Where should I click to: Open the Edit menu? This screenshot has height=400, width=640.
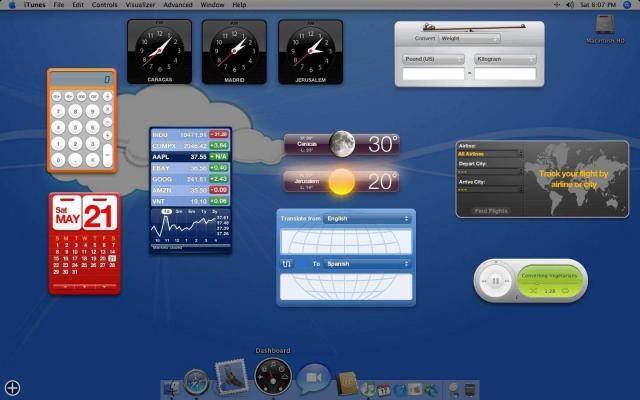(78, 4)
